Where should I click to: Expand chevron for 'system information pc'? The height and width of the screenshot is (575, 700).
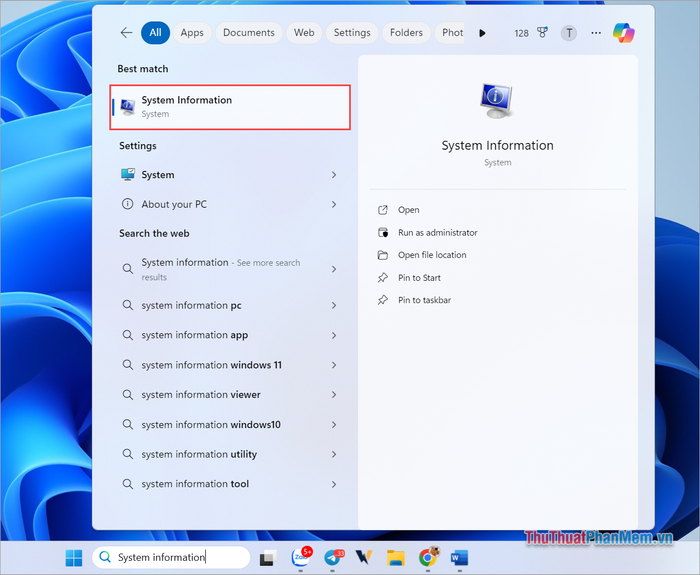coord(333,305)
